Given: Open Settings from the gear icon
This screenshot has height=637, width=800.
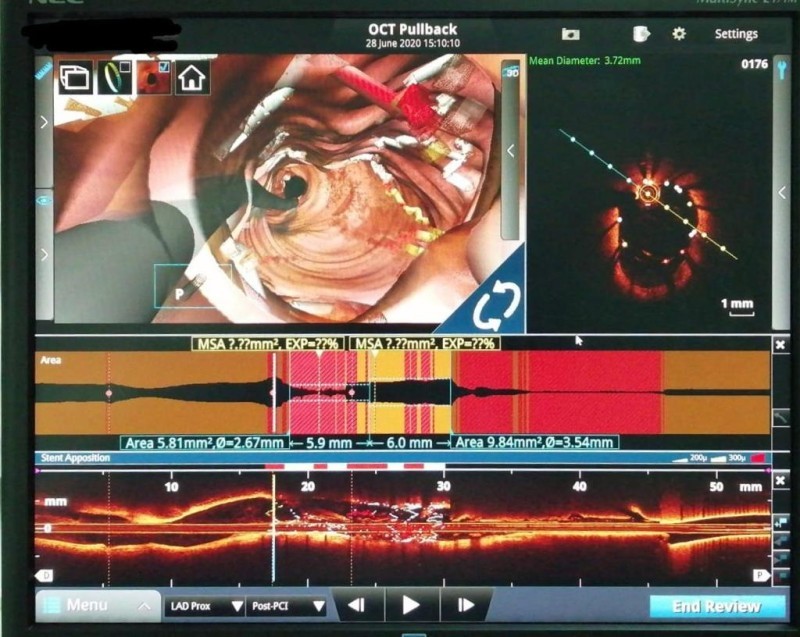Looking at the screenshot, I should [x=679, y=34].
